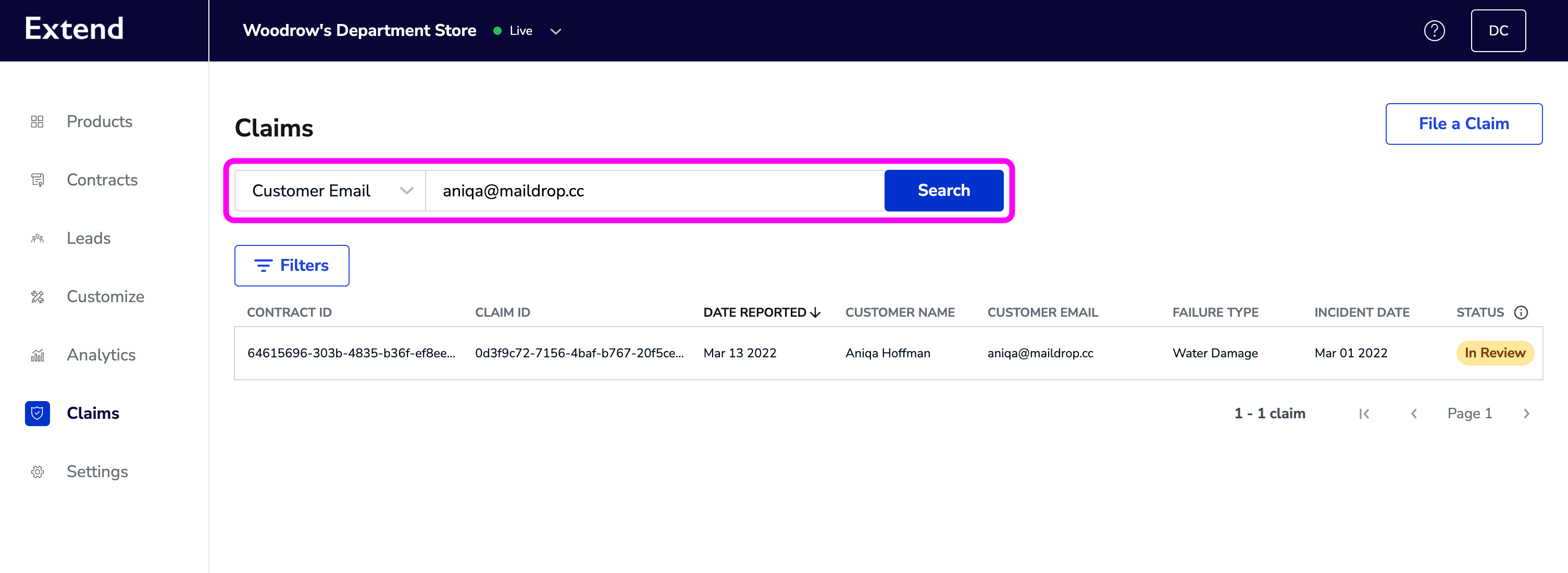Go to the first page of claims
The height and width of the screenshot is (573, 1568).
(x=1364, y=414)
